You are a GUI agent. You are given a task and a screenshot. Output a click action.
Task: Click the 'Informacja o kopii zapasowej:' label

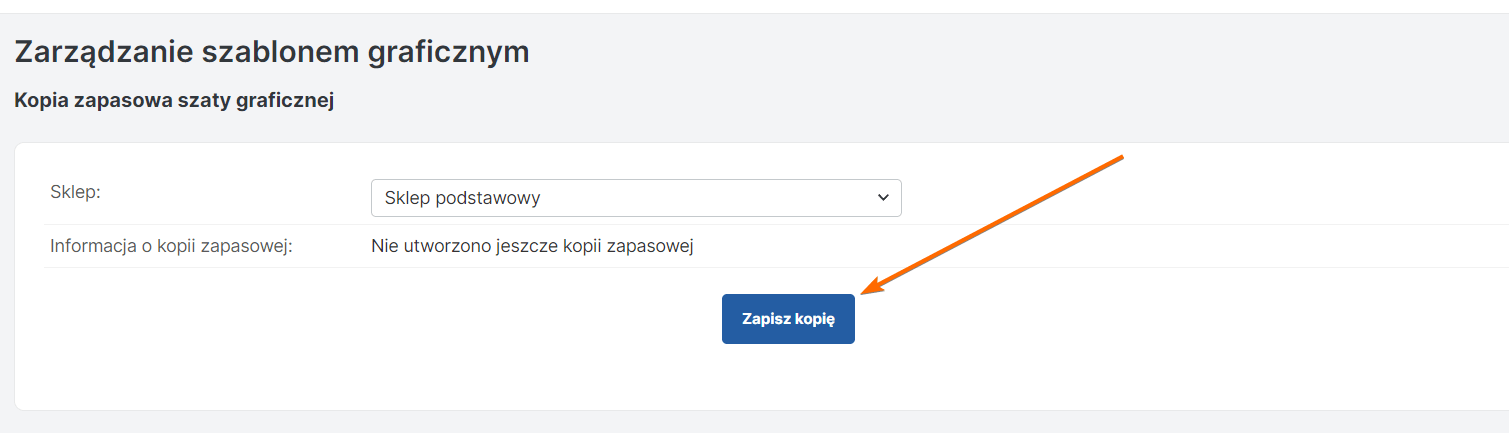point(171,246)
